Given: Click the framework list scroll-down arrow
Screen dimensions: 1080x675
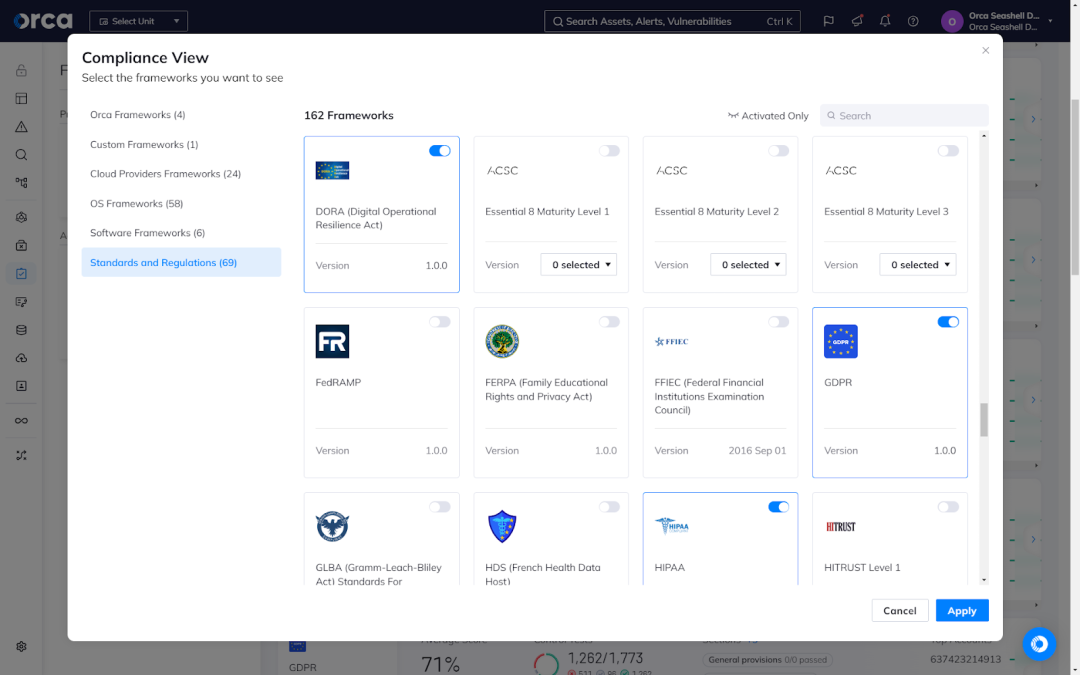Looking at the screenshot, I should coord(984,580).
